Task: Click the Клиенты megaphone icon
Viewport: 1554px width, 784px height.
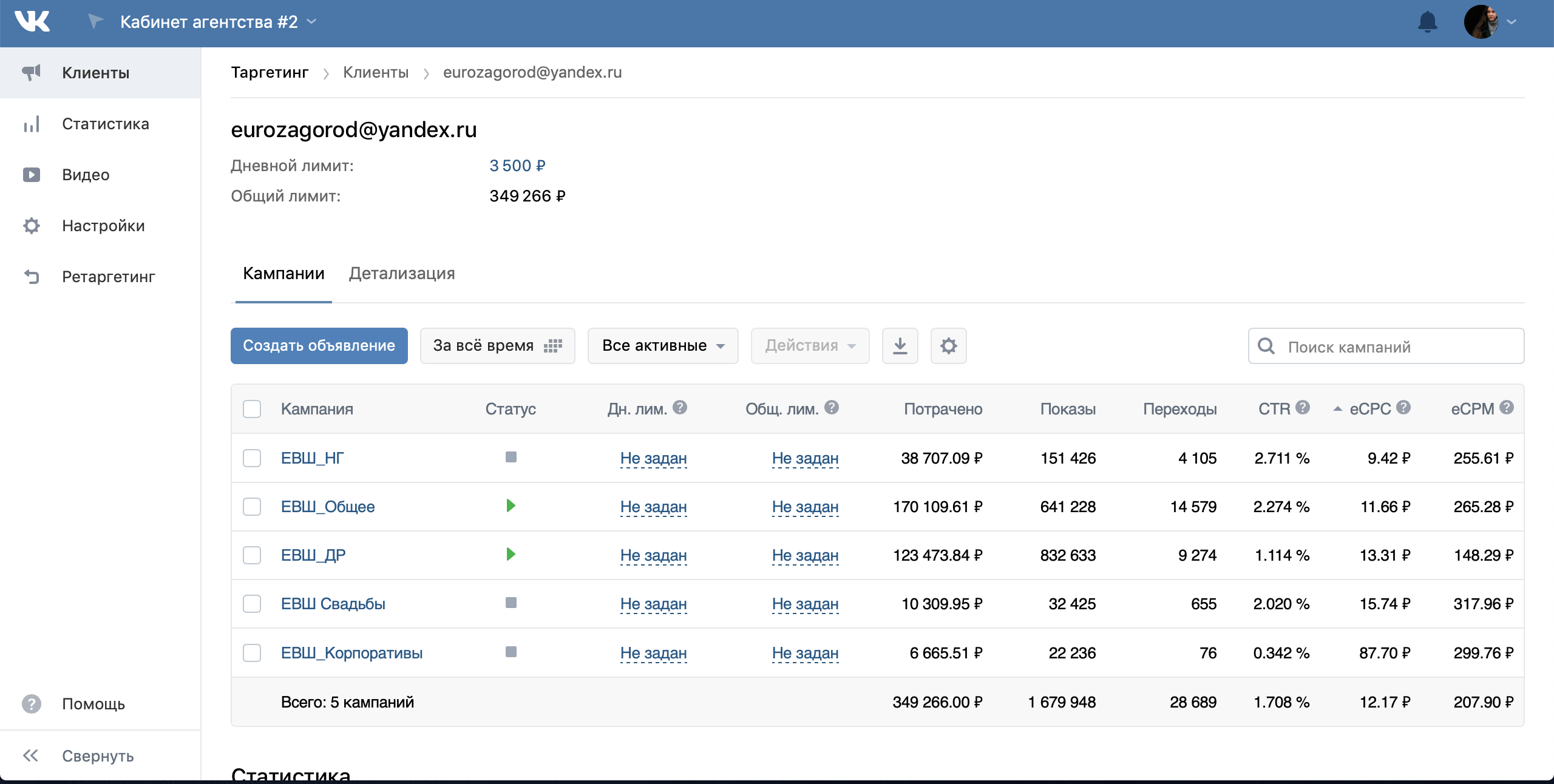Action: [x=32, y=73]
